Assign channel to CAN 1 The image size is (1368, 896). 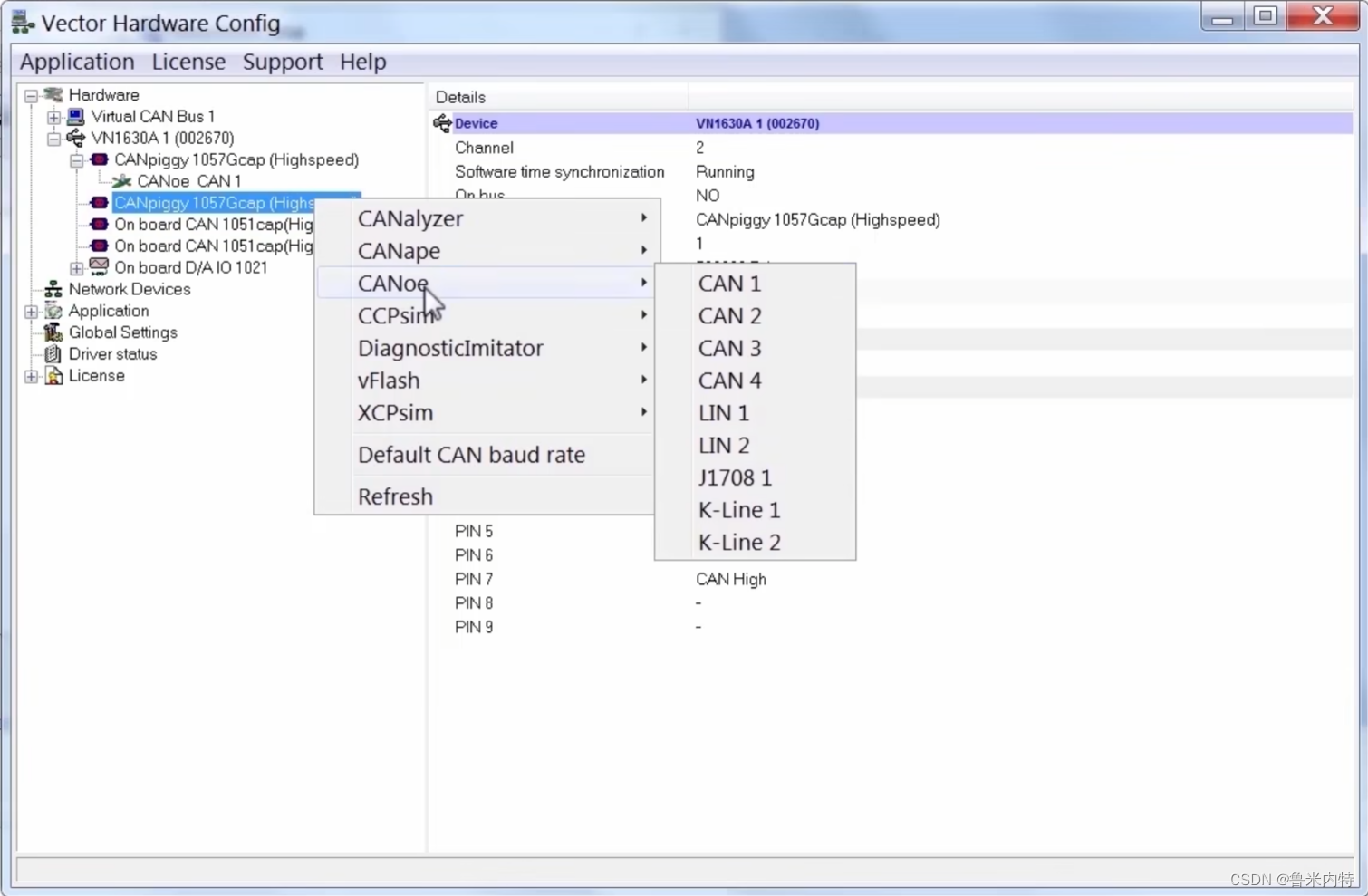[755, 284]
